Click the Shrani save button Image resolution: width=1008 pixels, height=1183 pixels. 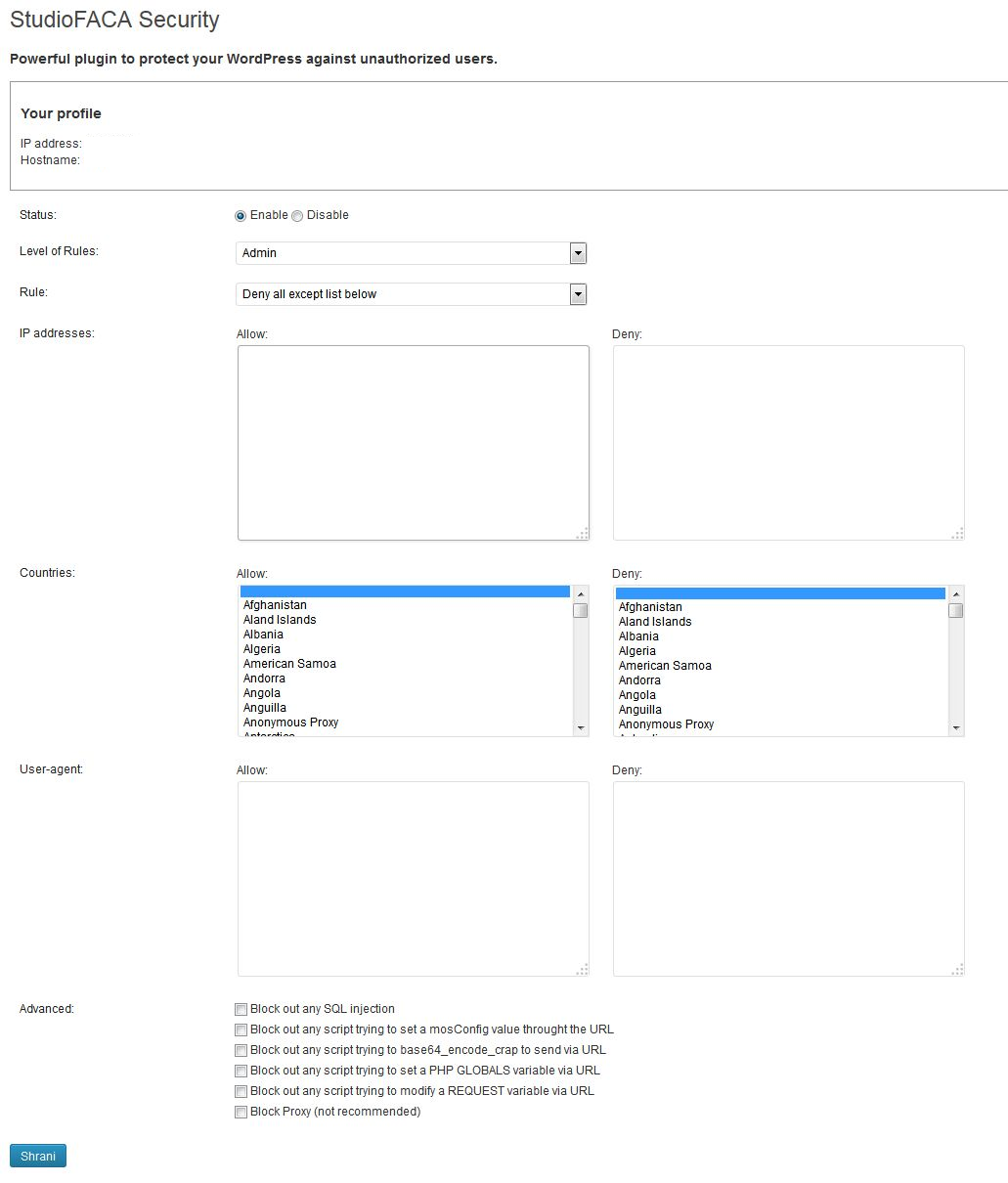[x=38, y=1156]
